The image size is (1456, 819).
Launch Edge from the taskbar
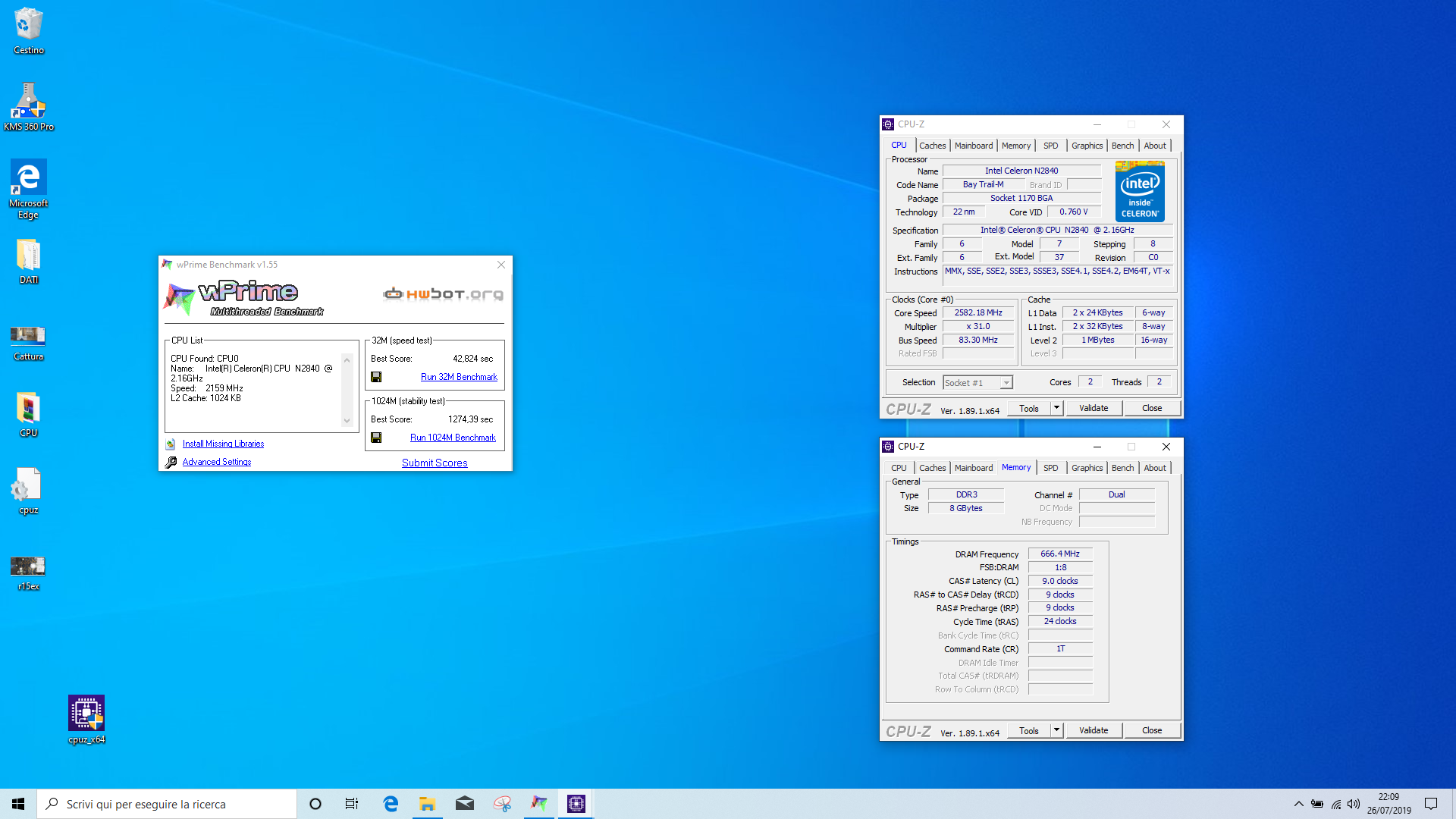coord(391,804)
